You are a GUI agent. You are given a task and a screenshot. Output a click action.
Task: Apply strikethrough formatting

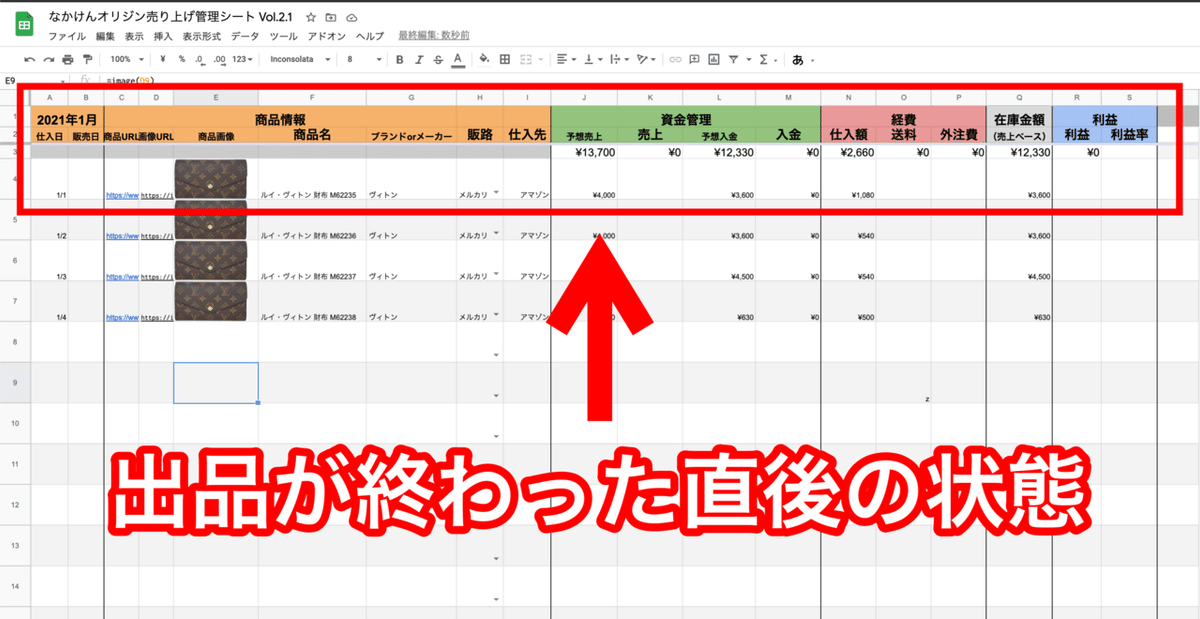(438, 60)
